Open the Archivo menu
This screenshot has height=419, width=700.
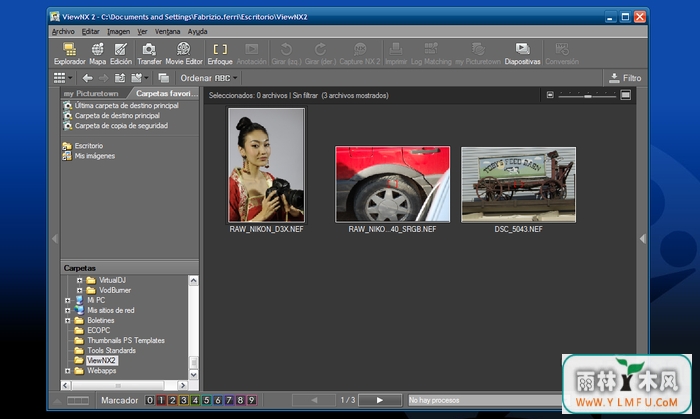pyautogui.click(x=63, y=32)
